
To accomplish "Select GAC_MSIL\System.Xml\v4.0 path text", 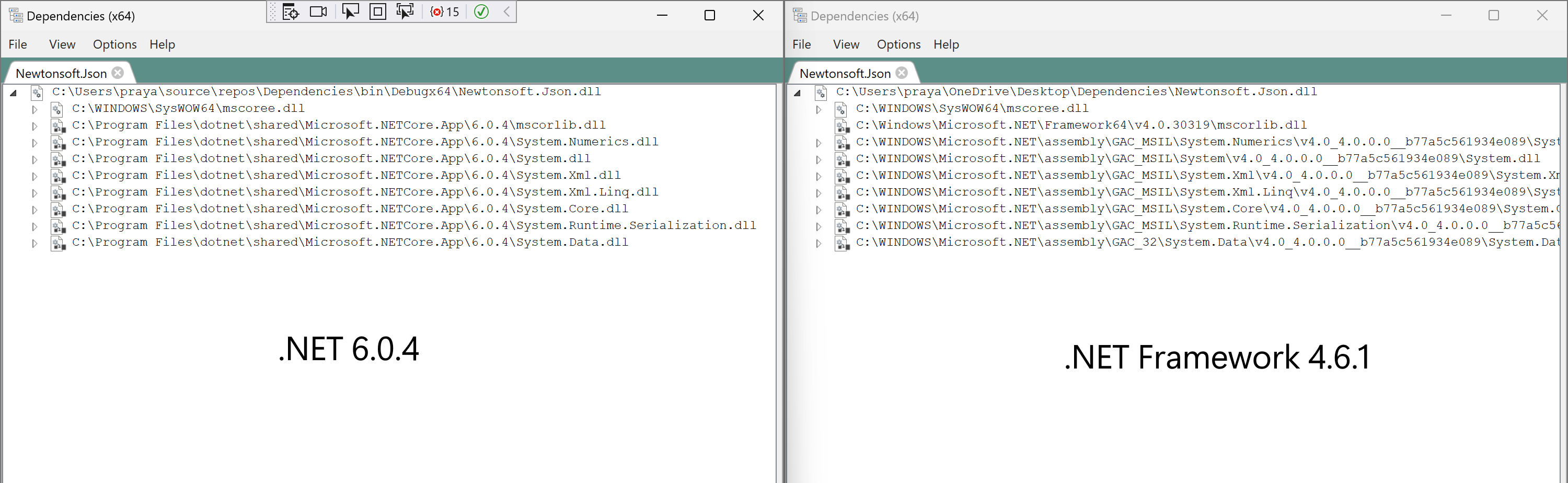I will click(x=1208, y=176).
